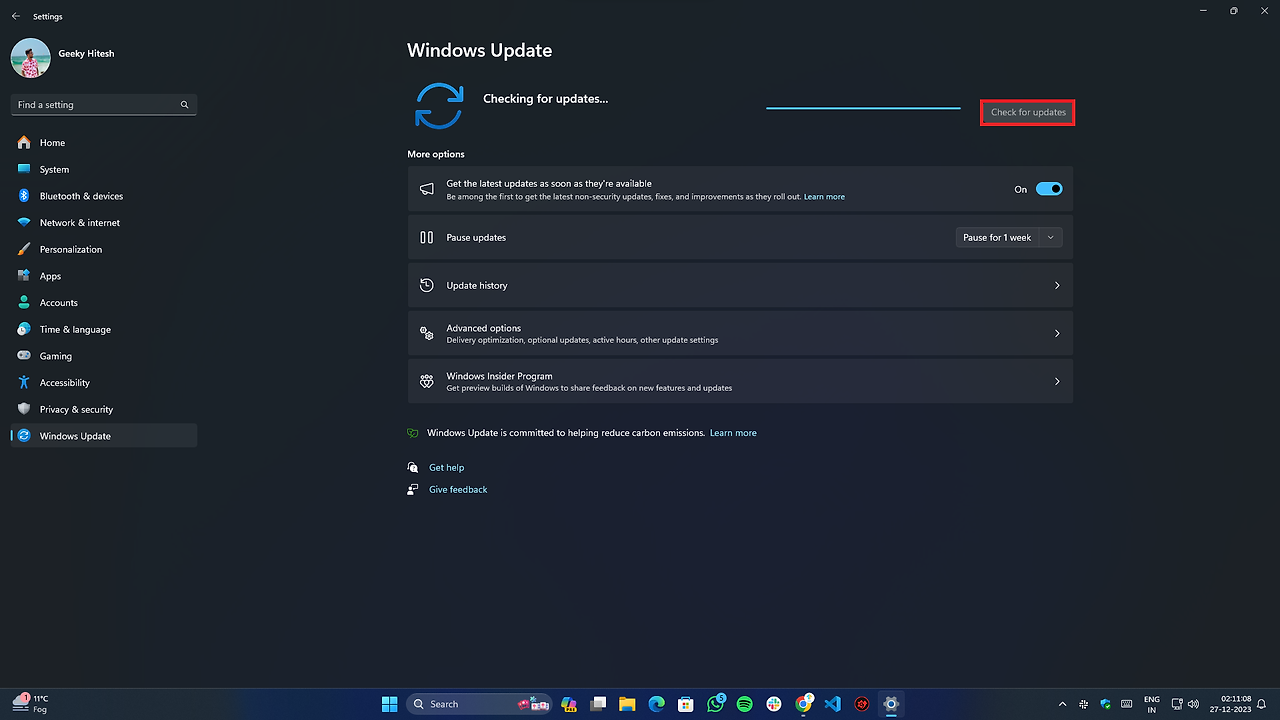Launch Microsoft Edge from taskbar
The image size is (1280, 720).
(x=657, y=704)
